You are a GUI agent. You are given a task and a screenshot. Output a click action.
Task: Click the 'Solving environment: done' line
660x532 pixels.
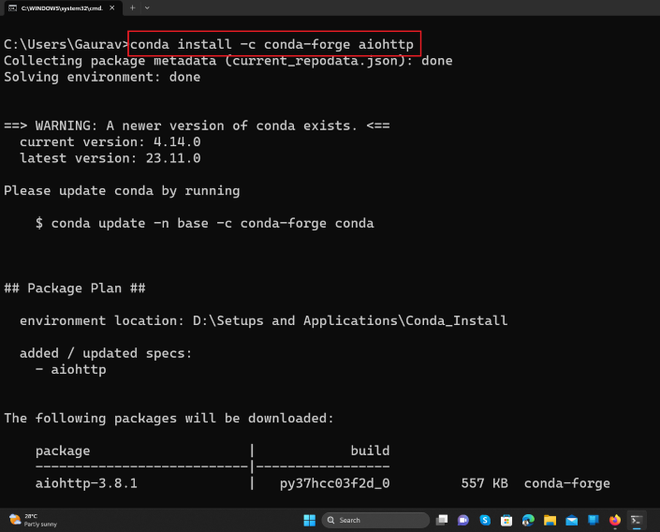pyautogui.click(x=102, y=77)
